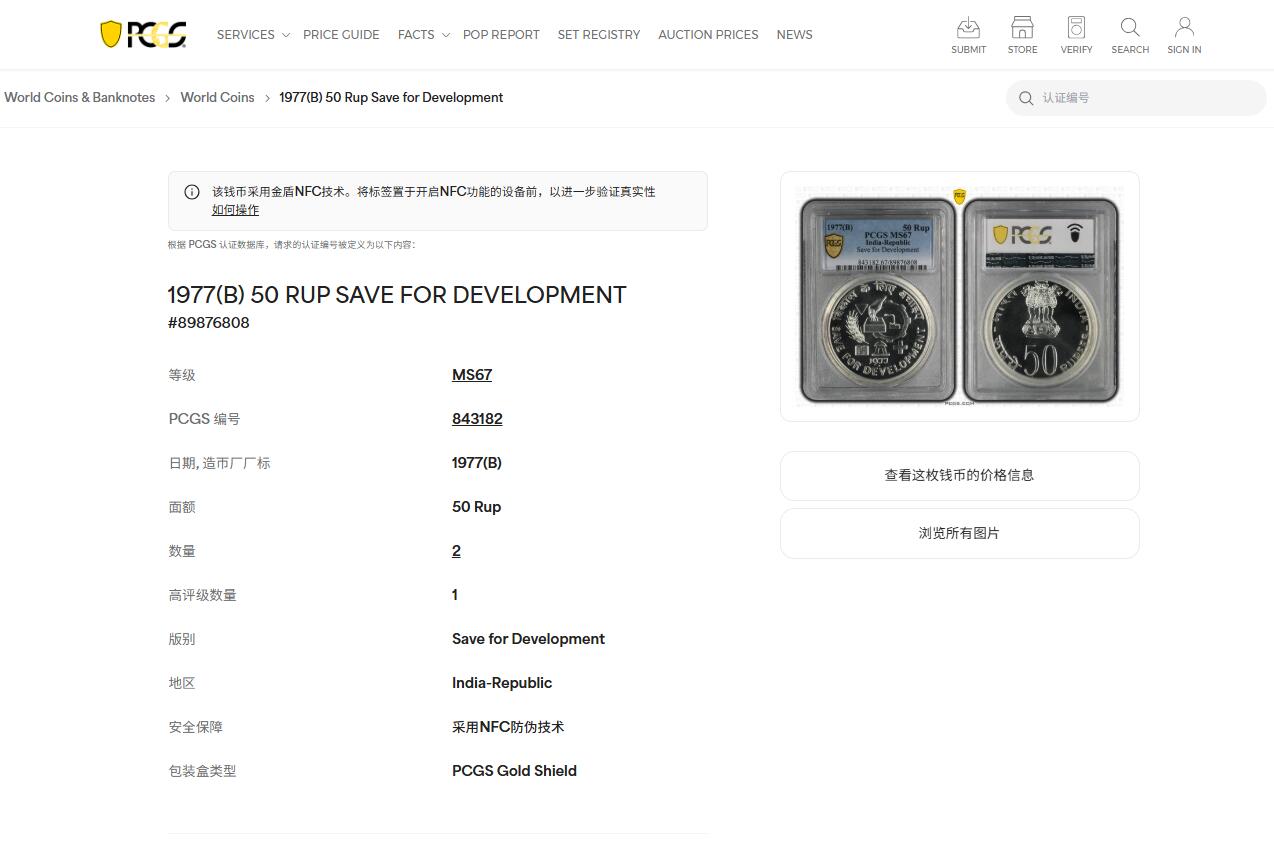Screen dimensions: 1274x854
Task: Click the 查看这枚钱币的价格信息 button
Action: pos(958,476)
